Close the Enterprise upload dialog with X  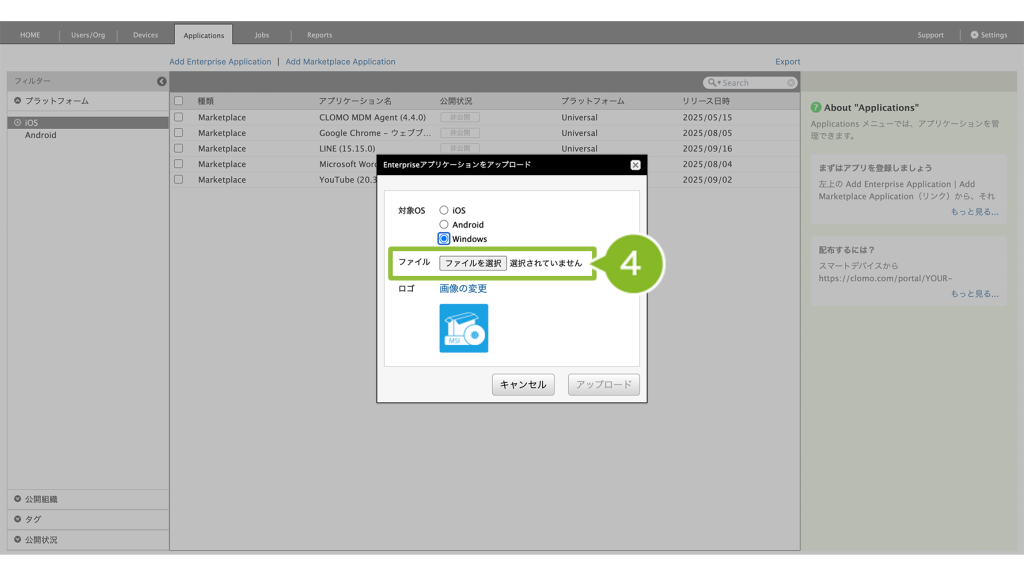point(635,165)
